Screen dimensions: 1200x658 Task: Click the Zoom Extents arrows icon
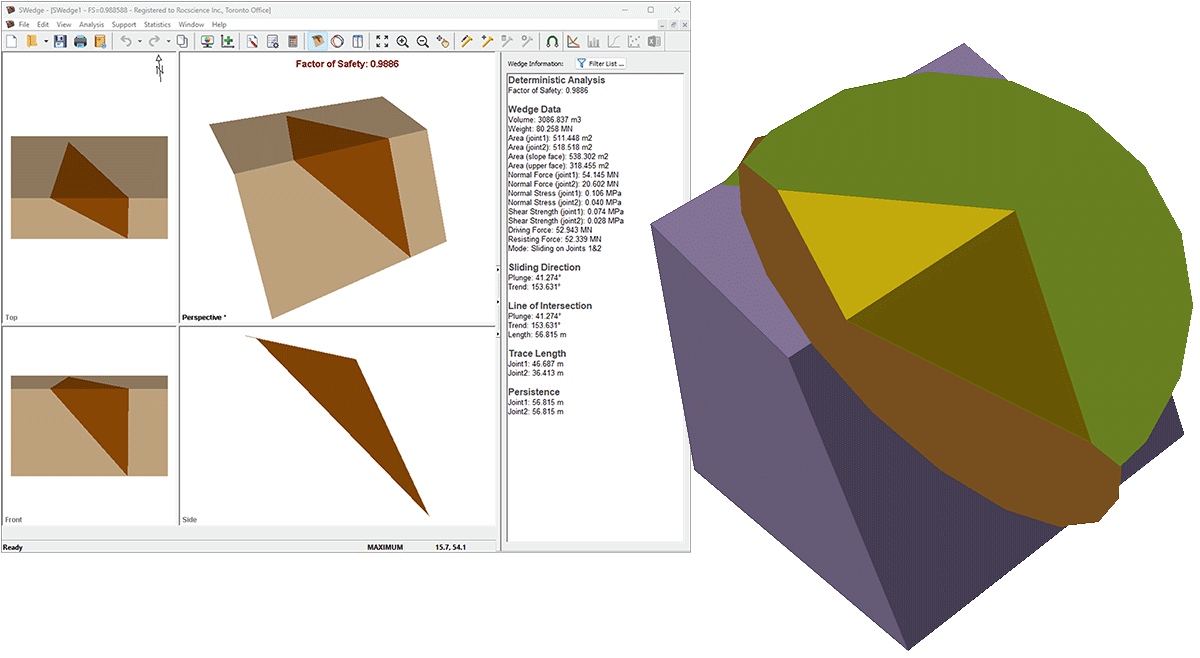tap(382, 41)
